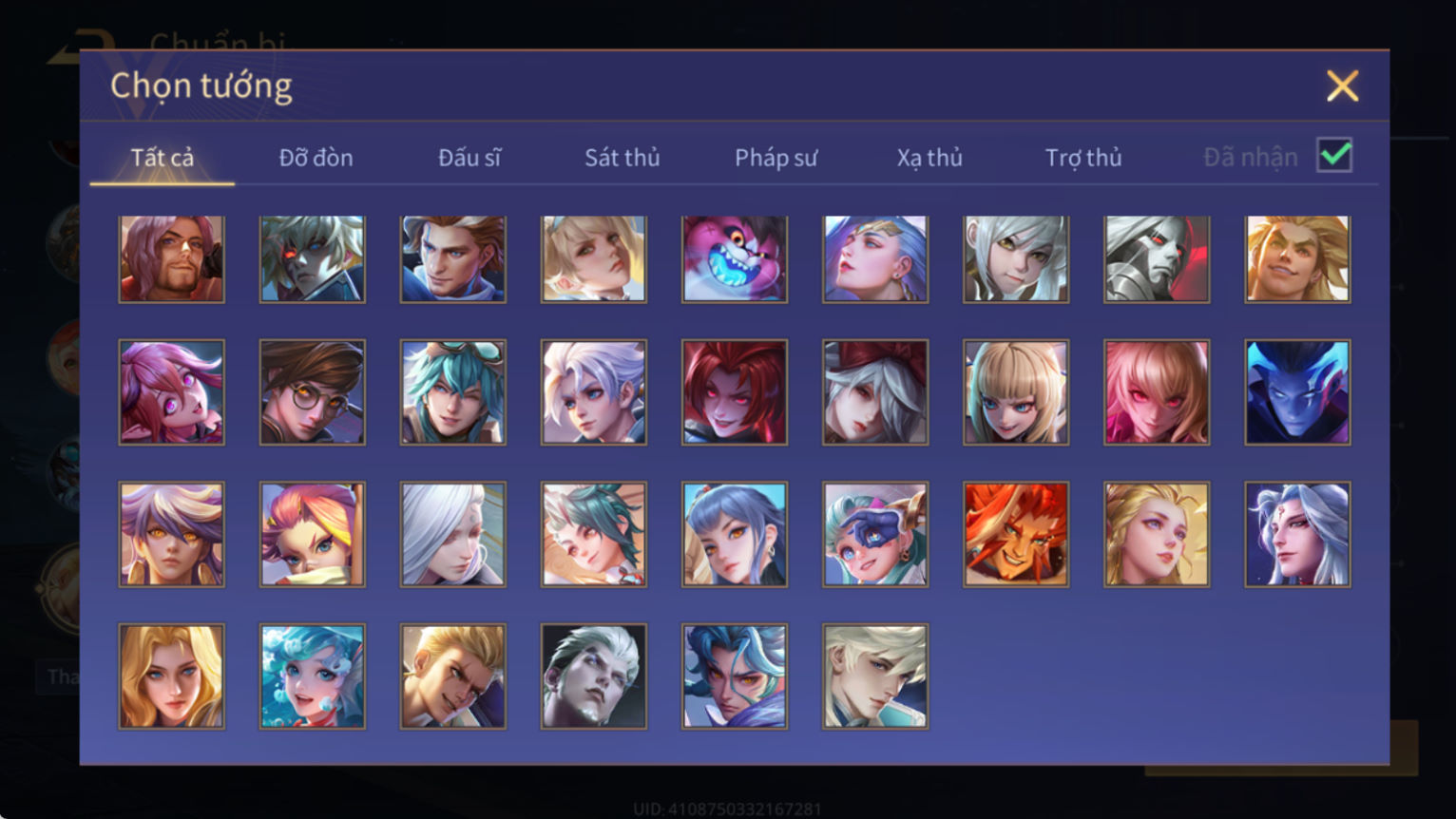The height and width of the screenshot is (819, 1456).
Task: Open the Sát thủ tab
Action: point(623,158)
